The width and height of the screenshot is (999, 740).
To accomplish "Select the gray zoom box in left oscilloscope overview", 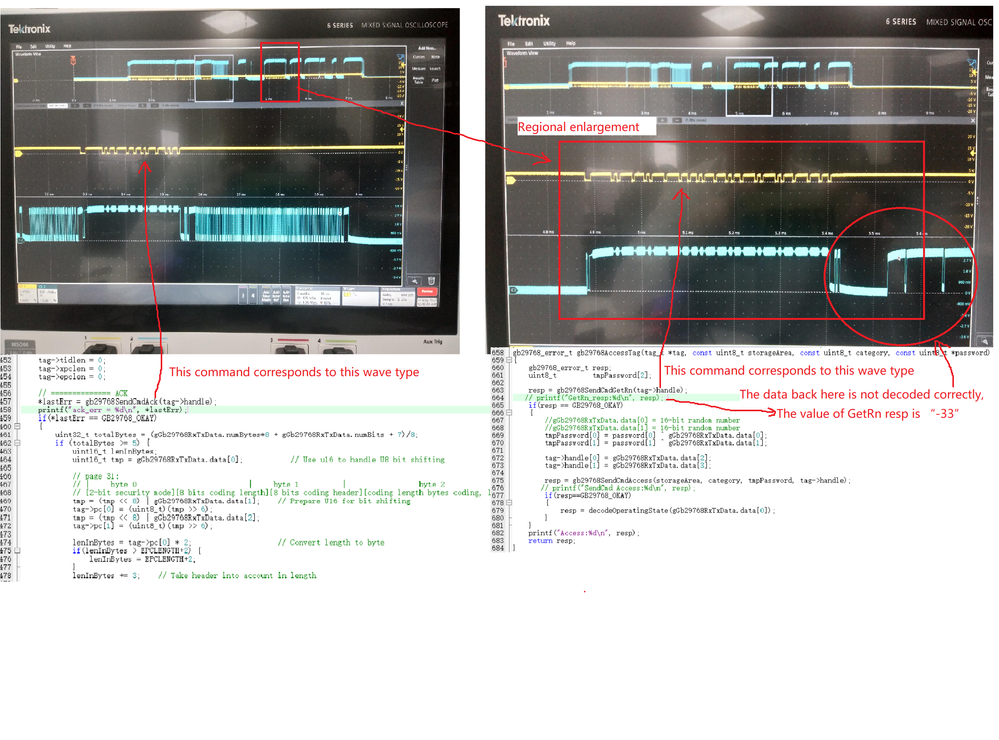I will click(213, 78).
